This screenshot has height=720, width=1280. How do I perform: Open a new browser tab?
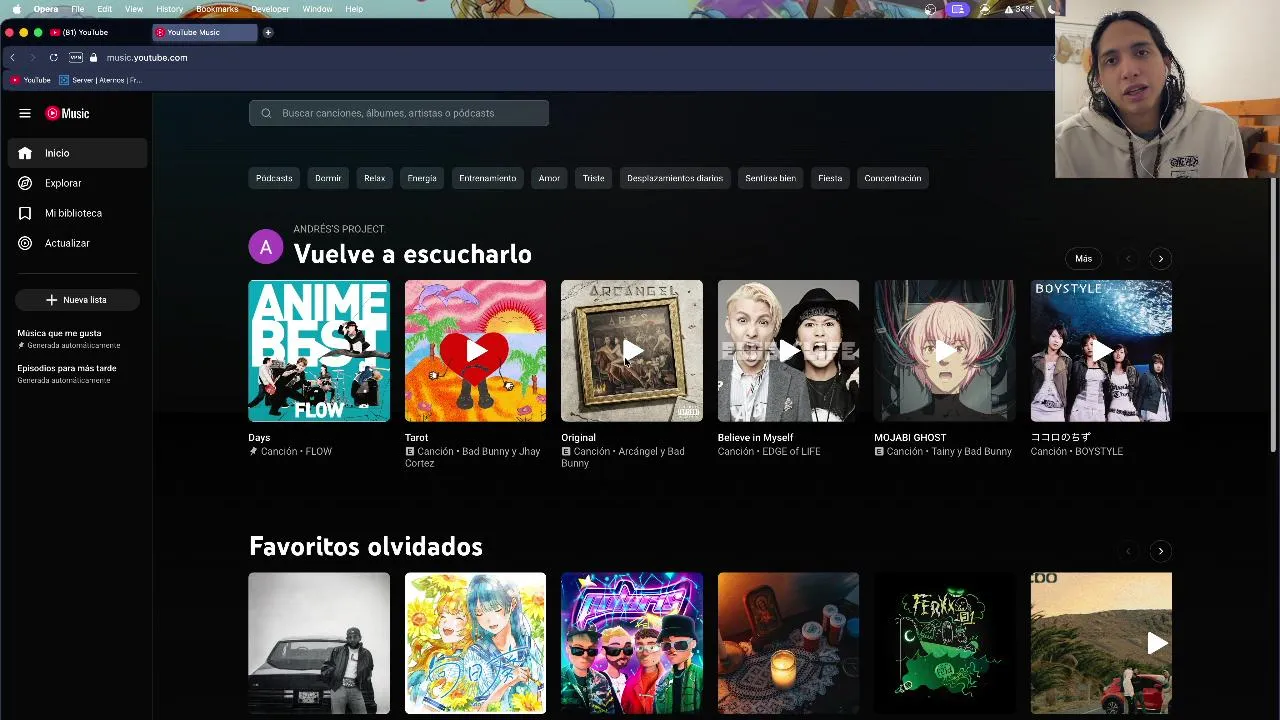pos(268,32)
